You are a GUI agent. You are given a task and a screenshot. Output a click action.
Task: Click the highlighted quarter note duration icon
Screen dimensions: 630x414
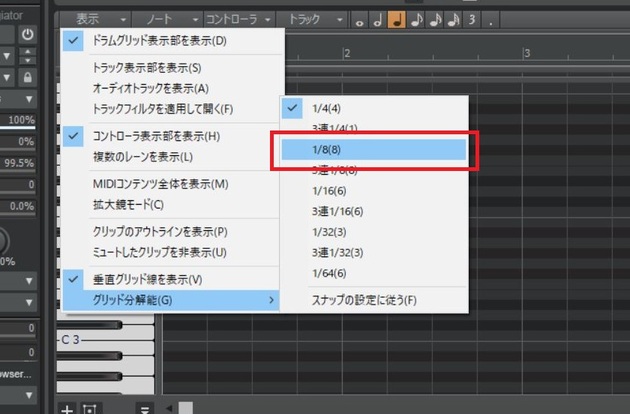point(396,20)
